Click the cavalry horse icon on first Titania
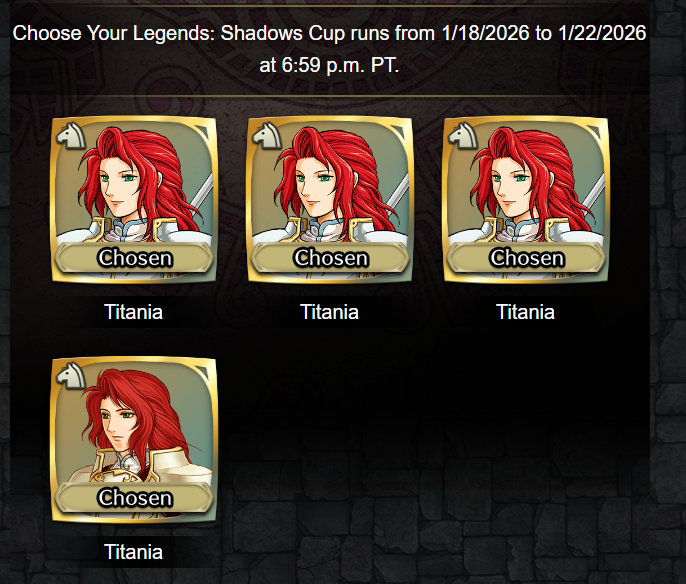This screenshot has width=686, height=584. tap(71, 136)
